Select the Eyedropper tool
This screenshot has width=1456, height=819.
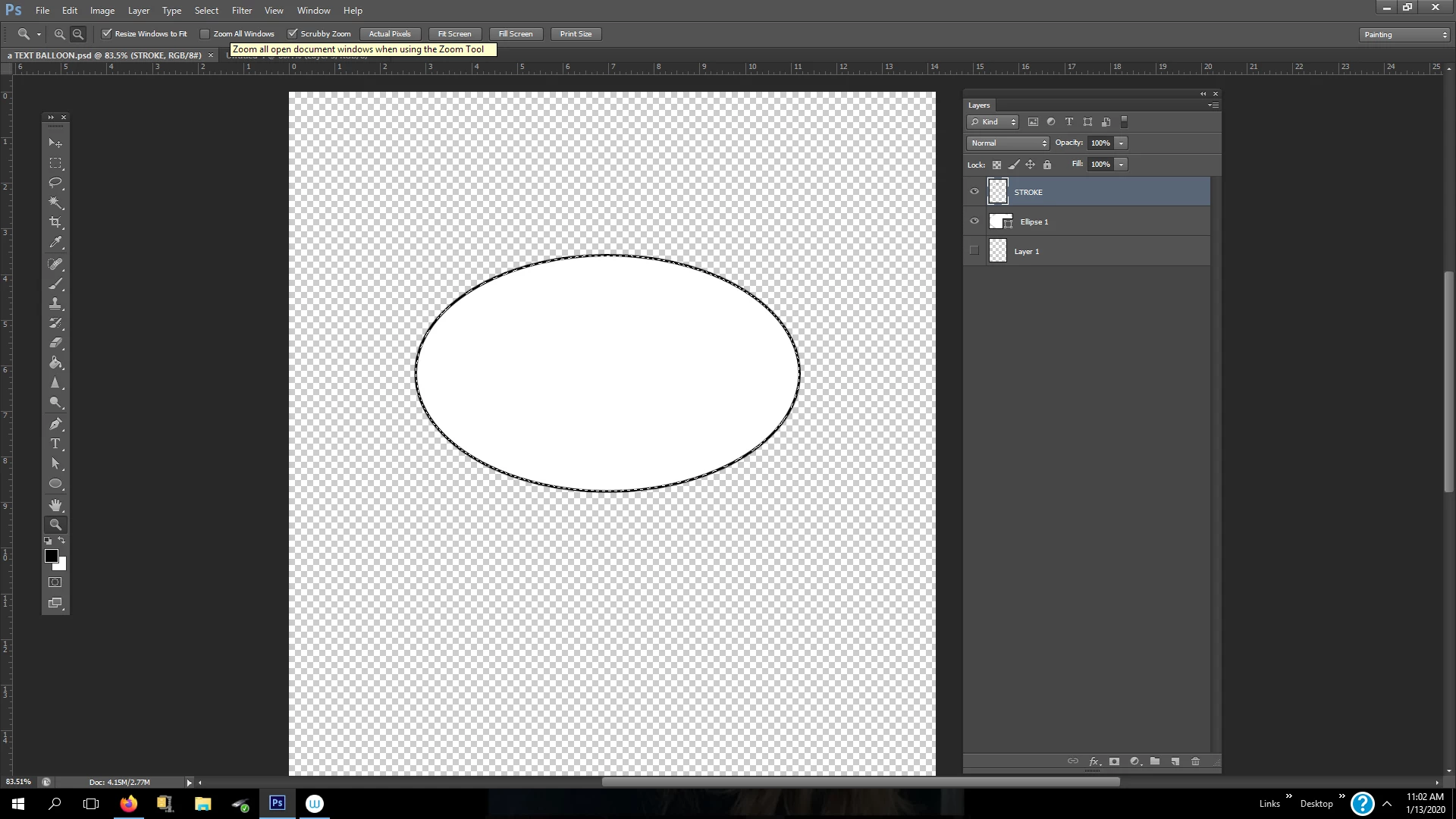tap(55, 243)
